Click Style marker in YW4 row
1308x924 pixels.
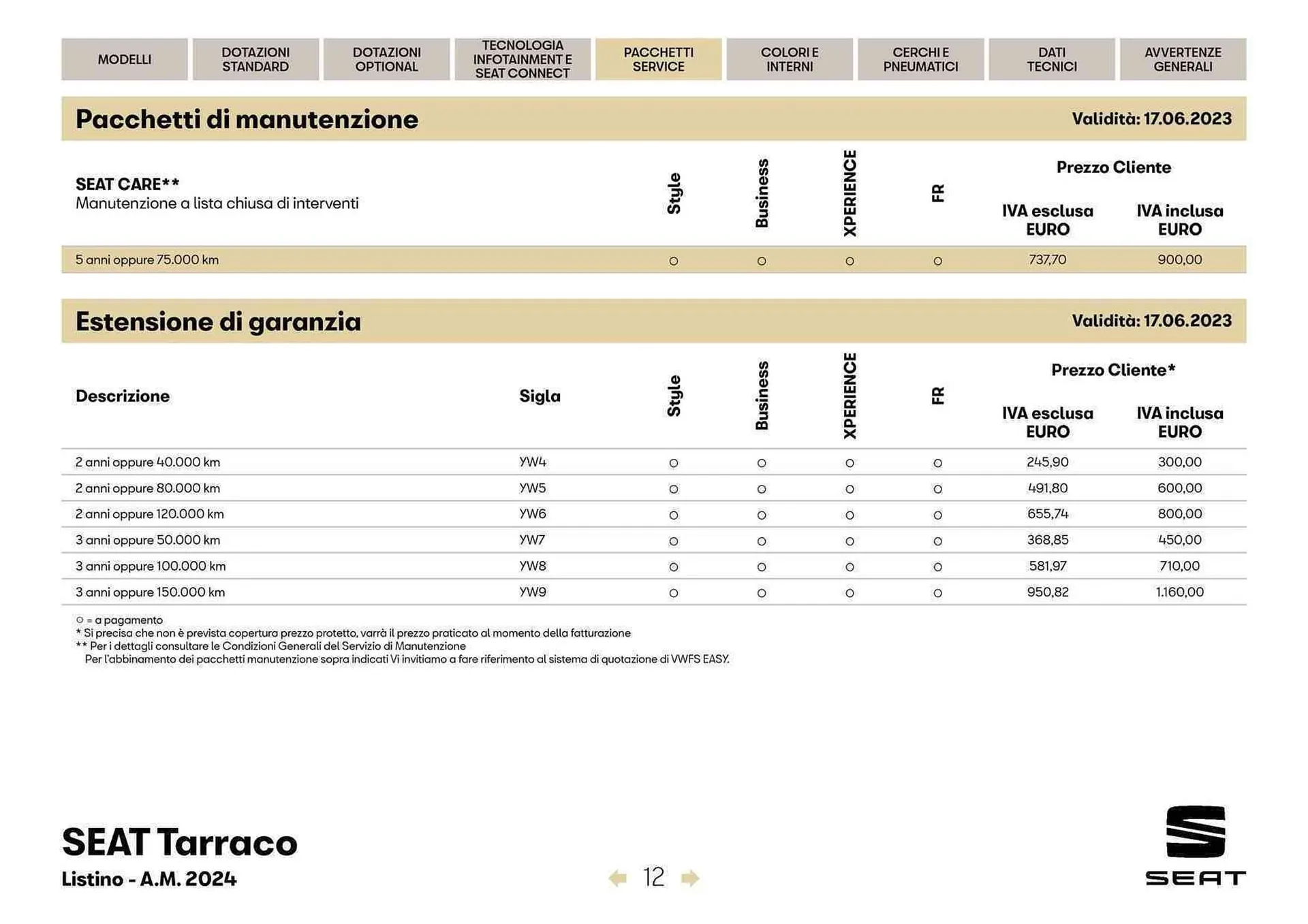(673, 463)
